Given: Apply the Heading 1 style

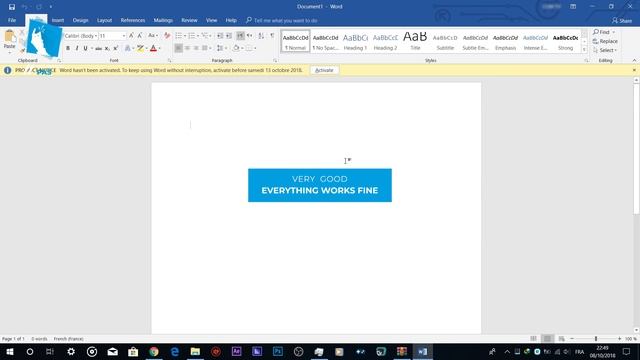Looking at the screenshot, I should click(355, 41).
